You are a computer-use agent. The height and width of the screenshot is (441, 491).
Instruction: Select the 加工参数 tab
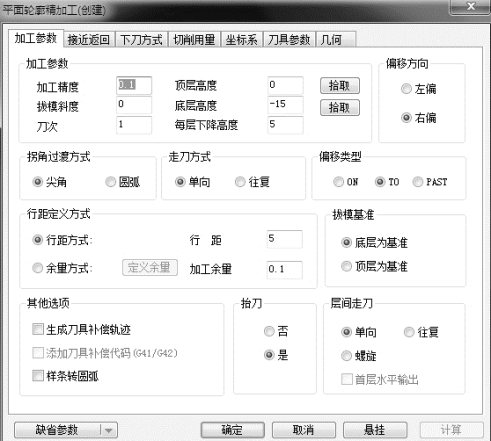pyautogui.click(x=35, y=38)
